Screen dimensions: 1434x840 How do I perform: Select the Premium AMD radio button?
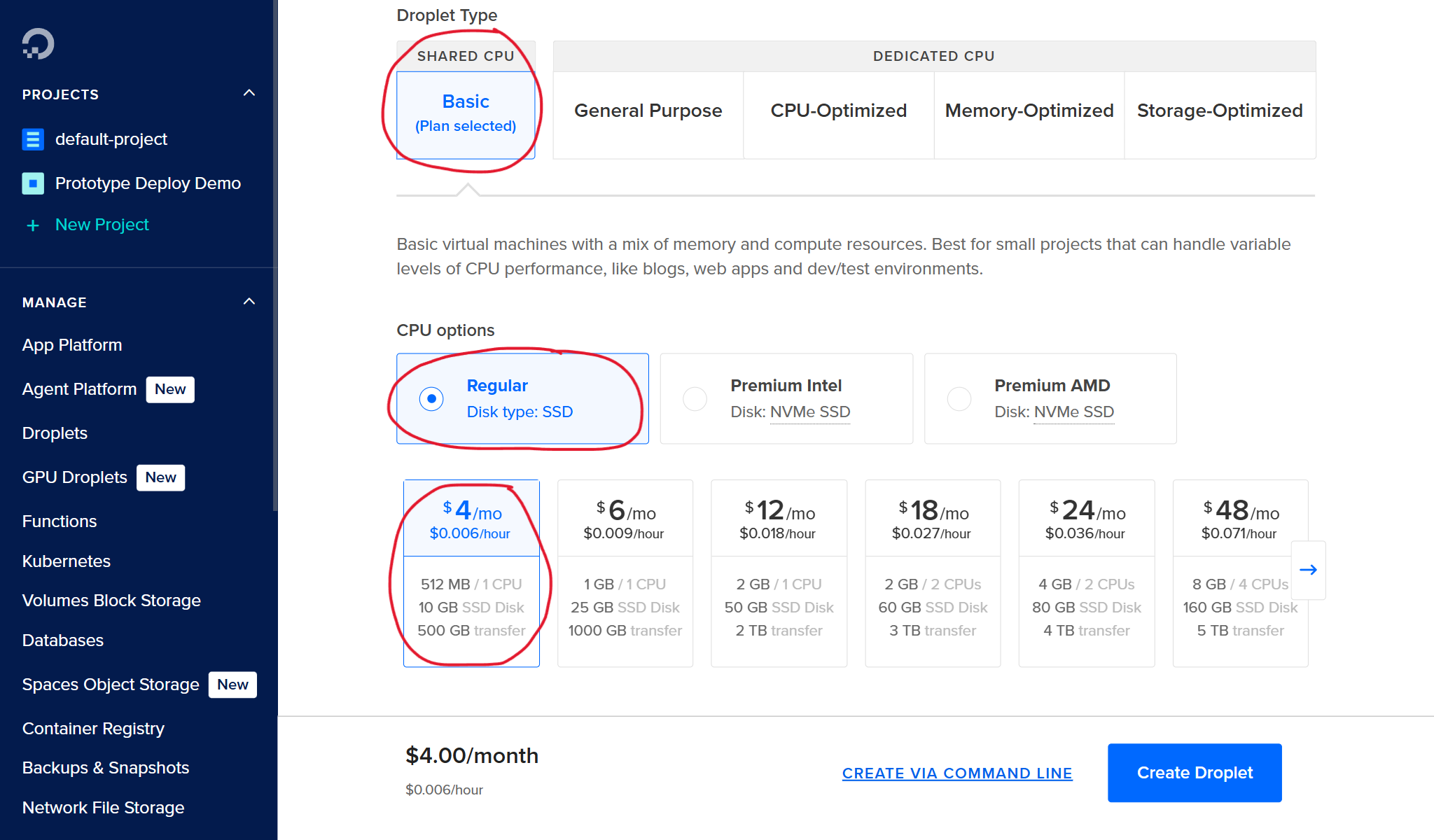[959, 399]
